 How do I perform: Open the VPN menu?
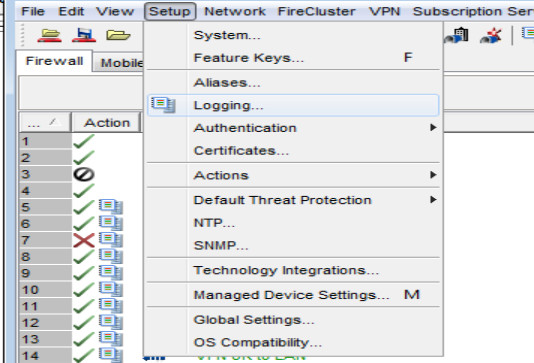click(x=384, y=11)
